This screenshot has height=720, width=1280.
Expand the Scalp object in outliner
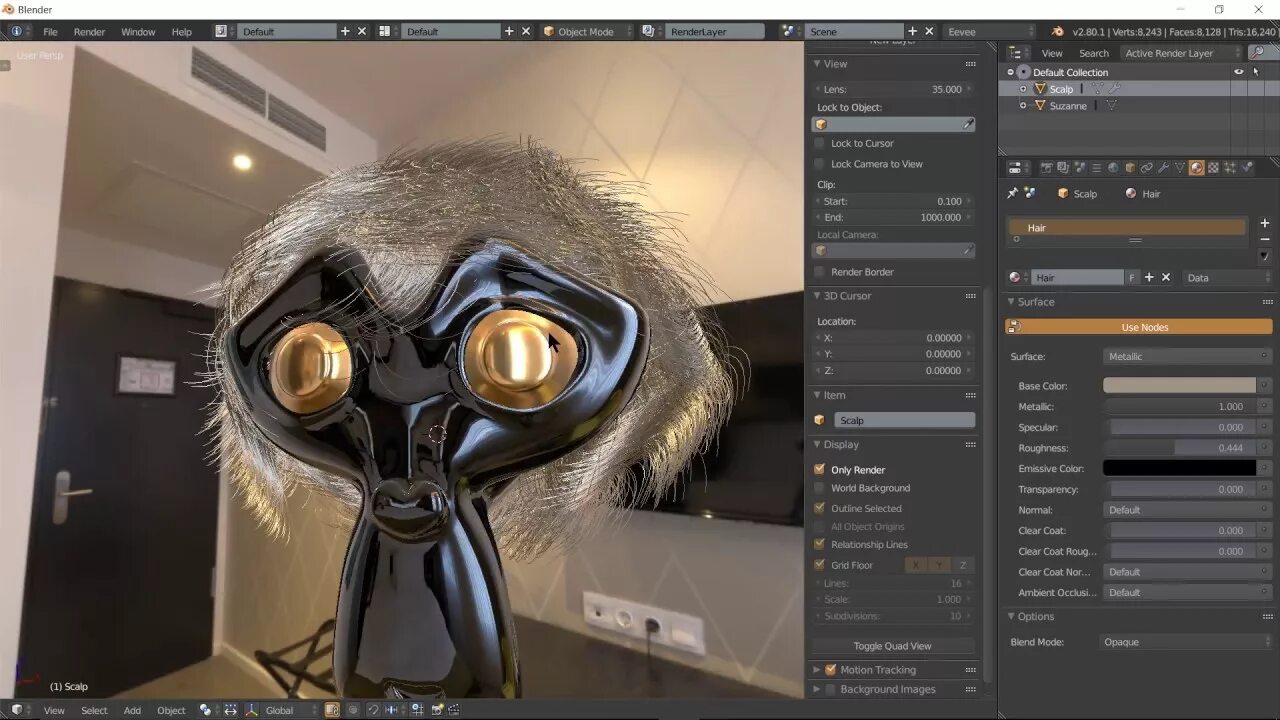tap(1023, 89)
